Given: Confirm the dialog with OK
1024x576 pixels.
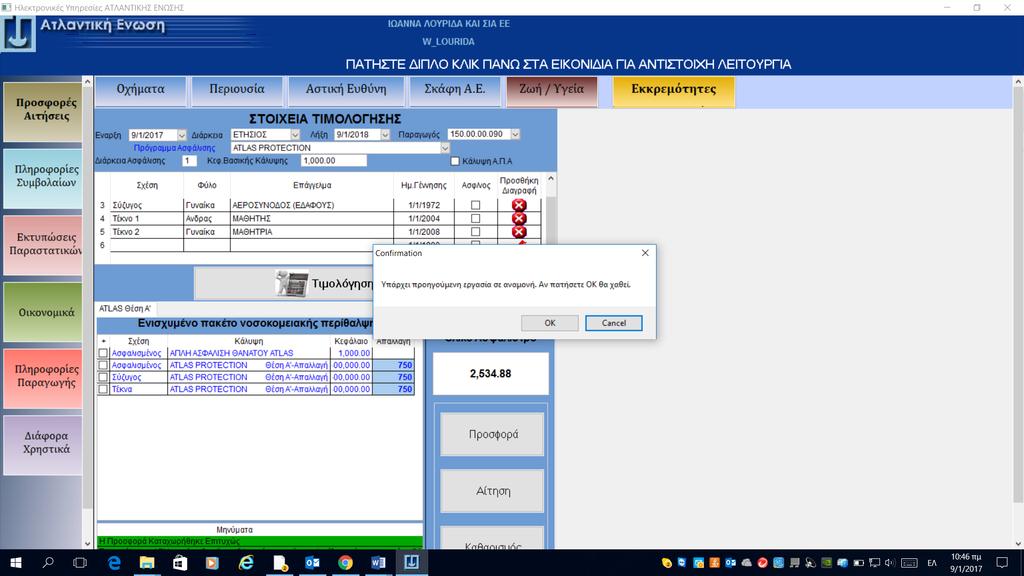Looking at the screenshot, I should pyautogui.click(x=550, y=323).
